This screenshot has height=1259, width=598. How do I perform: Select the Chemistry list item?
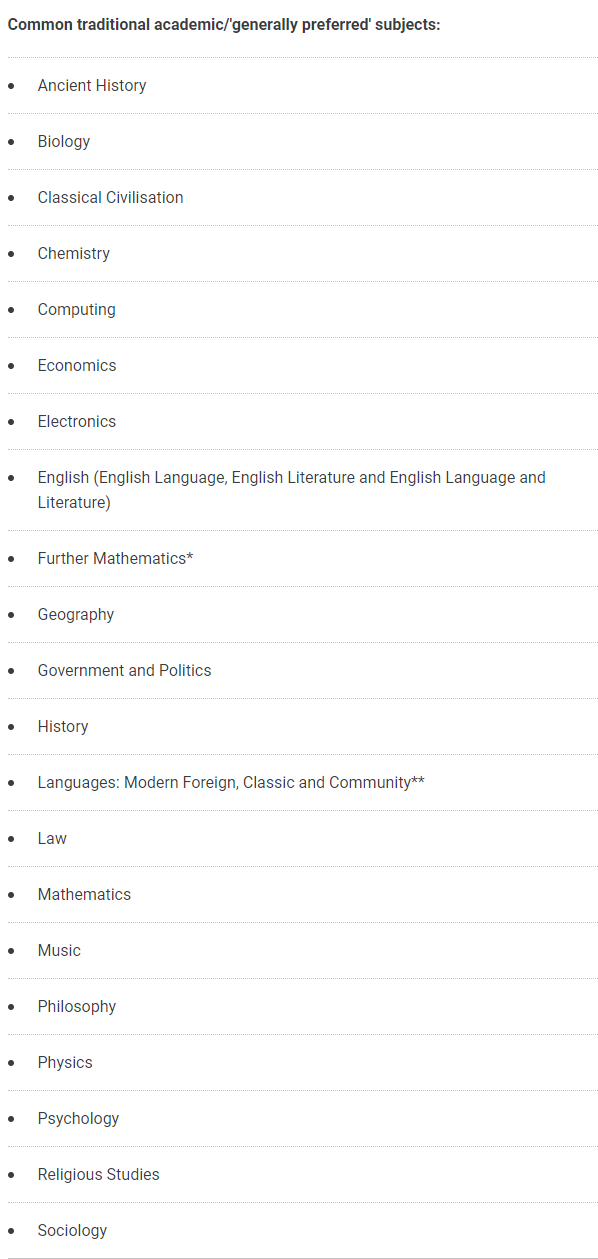pos(74,254)
